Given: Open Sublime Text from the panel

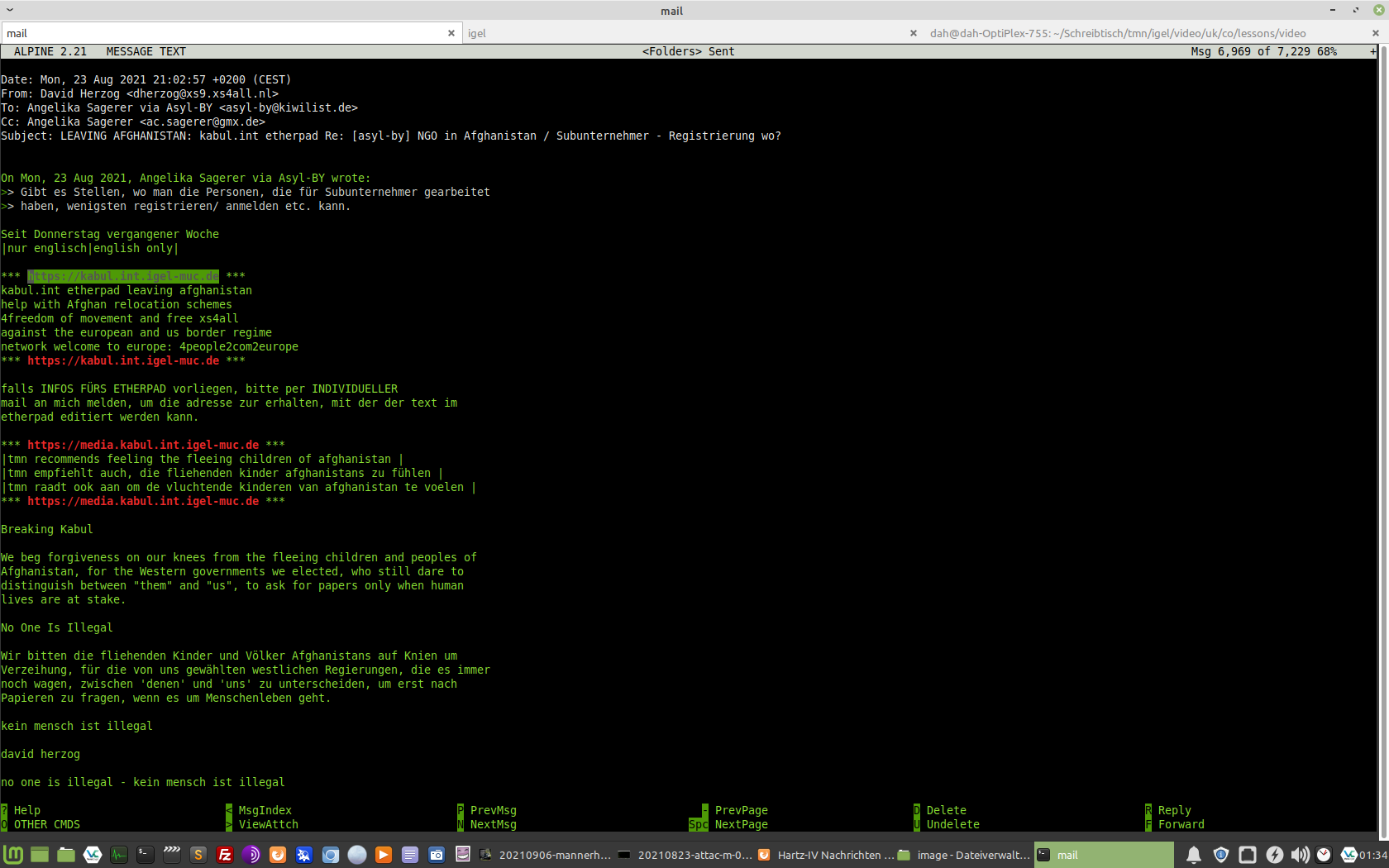Looking at the screenshot, I should pos(198,855).
